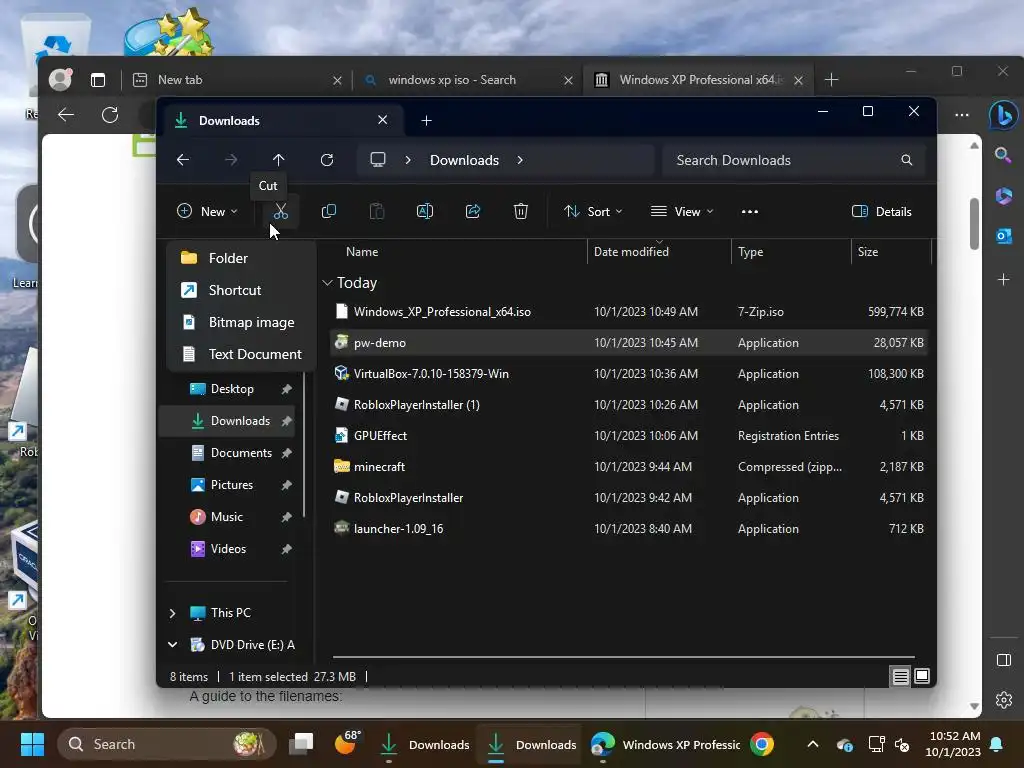Click Edge sidebar settings gear
Image resolution: width=1024 pixels, height=768 pixels.
[1004, 700]
